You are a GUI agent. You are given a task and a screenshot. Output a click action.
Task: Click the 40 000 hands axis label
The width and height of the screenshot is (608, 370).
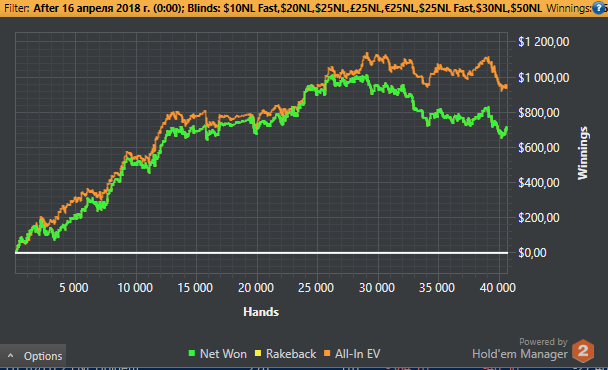tap(498, 288)
